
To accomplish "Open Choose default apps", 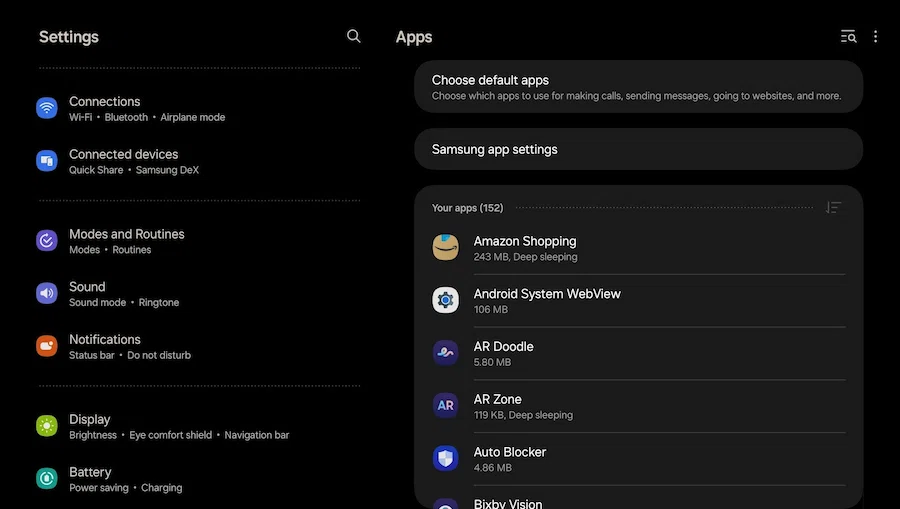I will pyautogui.click(x=638, y=87).
